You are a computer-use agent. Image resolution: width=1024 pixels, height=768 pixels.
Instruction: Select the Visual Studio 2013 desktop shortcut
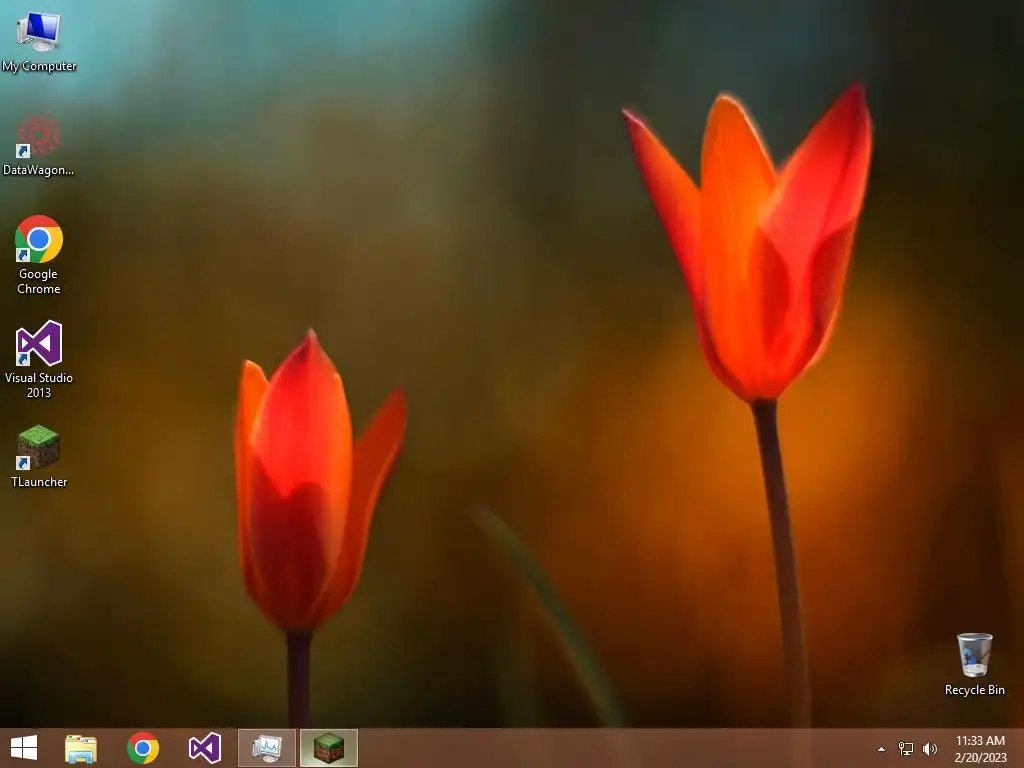click(x=39, y=359)
